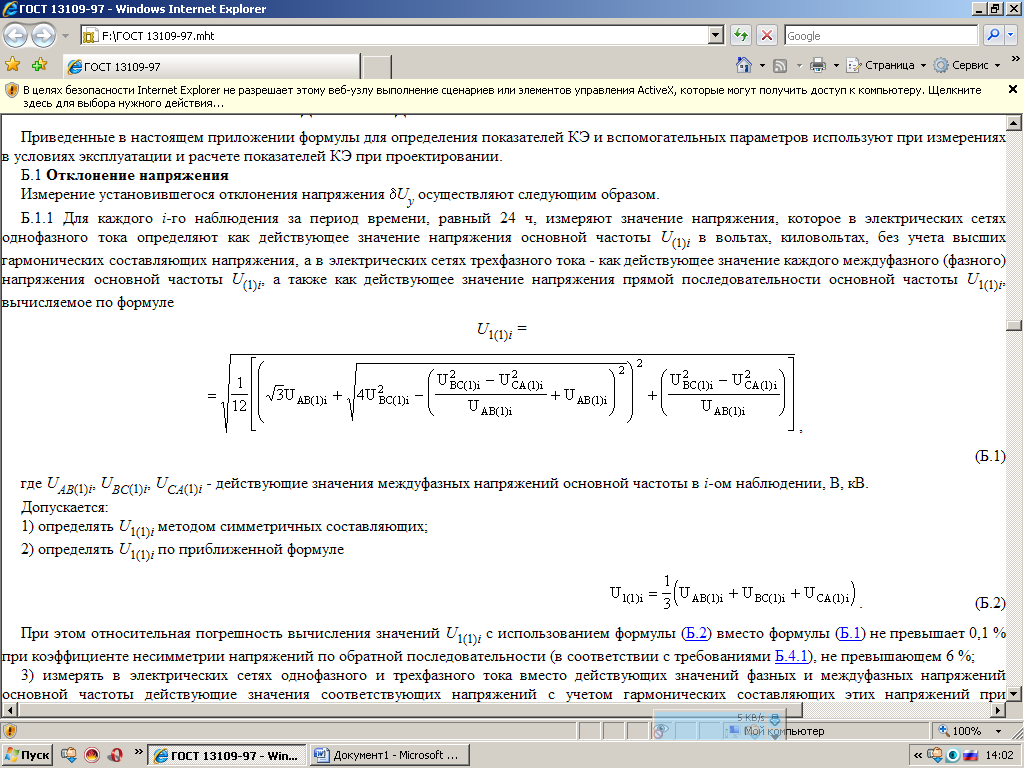
Task: Click the status bar shield icon
Action: click(x=10, y=731)
